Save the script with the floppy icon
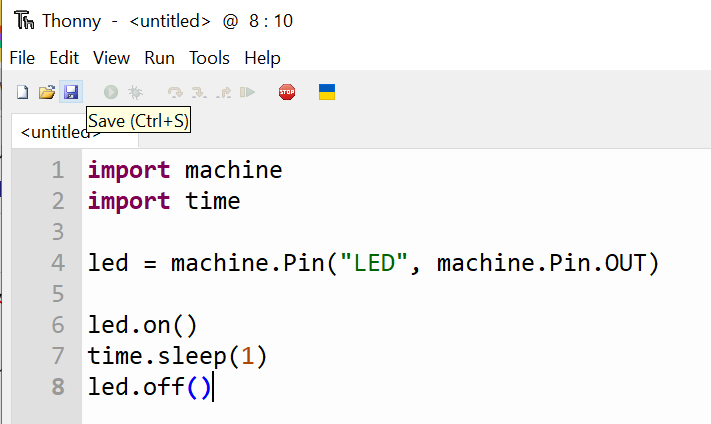711x424 pixels. (71, 93)
